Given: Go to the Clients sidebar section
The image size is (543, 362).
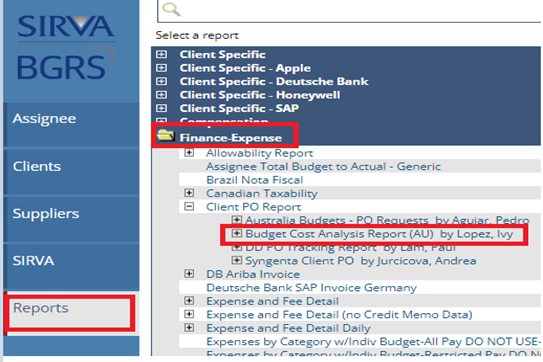Looking at the screenshot, I should pyautogui.click(x=71, y=172).
